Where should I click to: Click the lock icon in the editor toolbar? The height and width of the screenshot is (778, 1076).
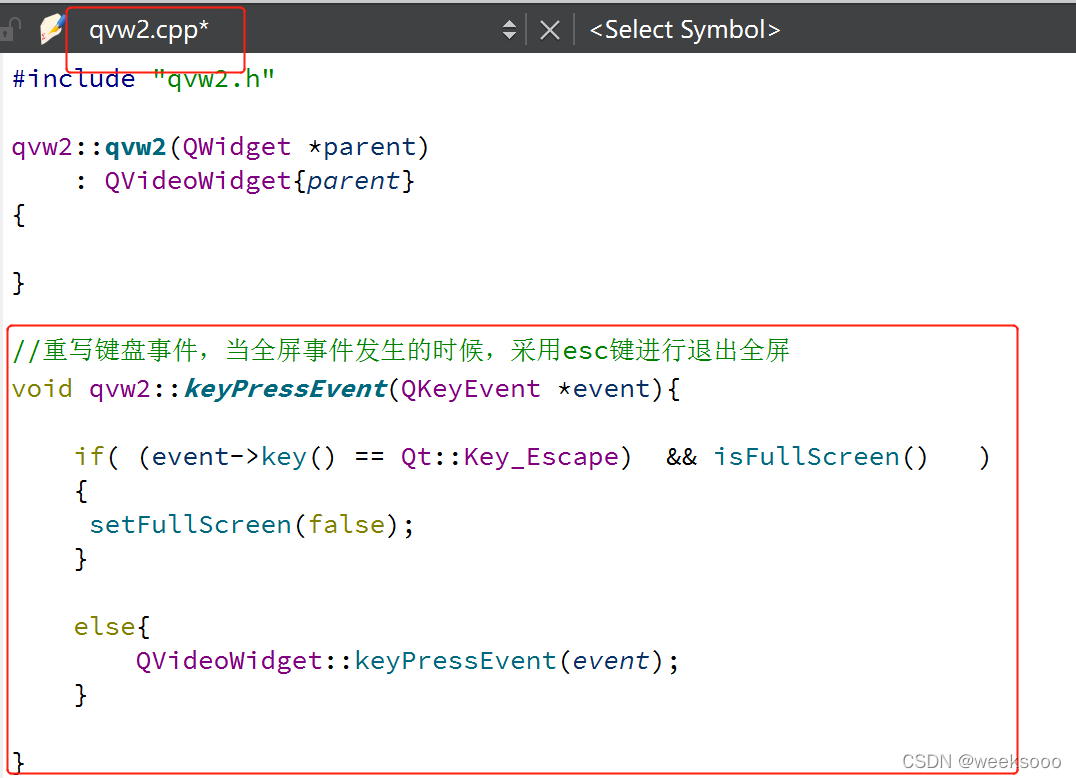10,30
